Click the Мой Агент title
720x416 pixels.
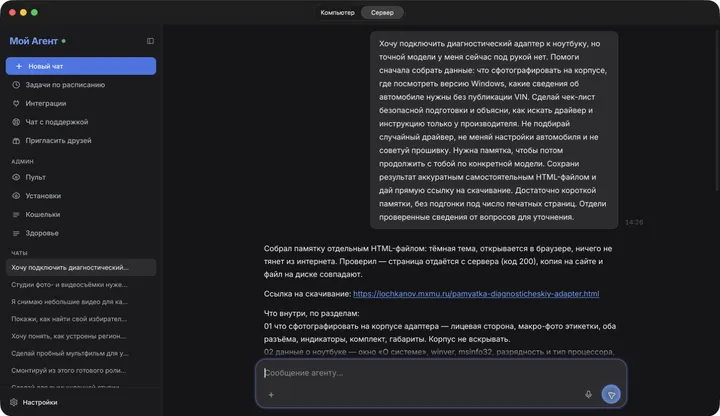(34, 41)
